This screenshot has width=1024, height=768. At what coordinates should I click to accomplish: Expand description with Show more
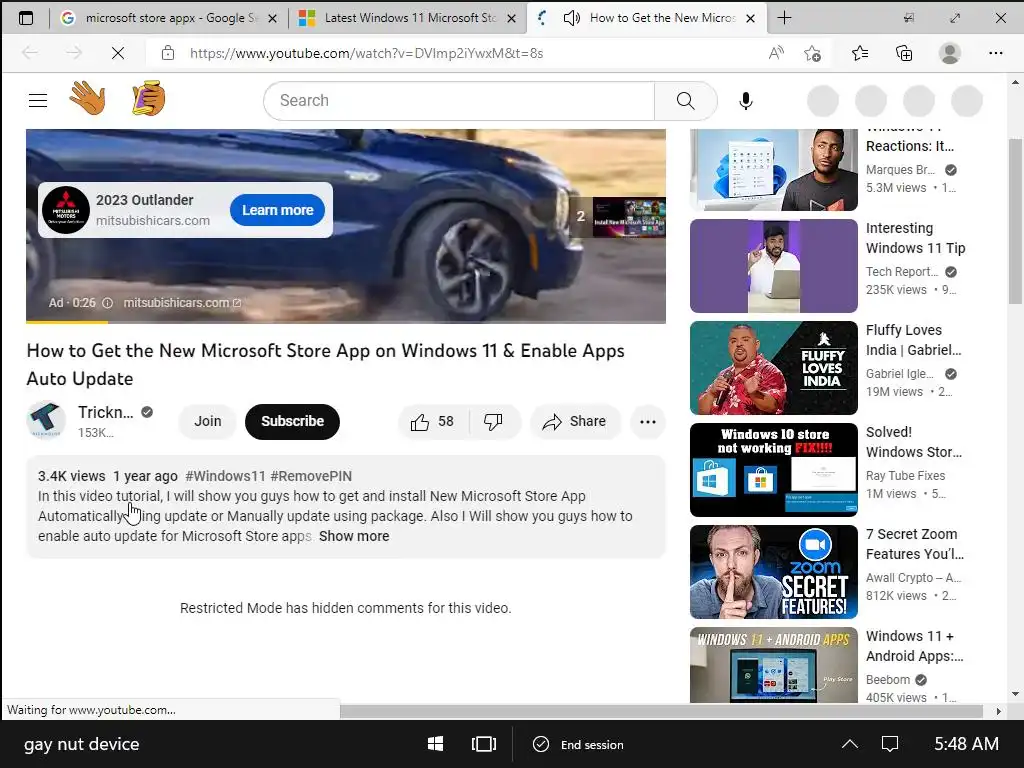pos(354,536)
